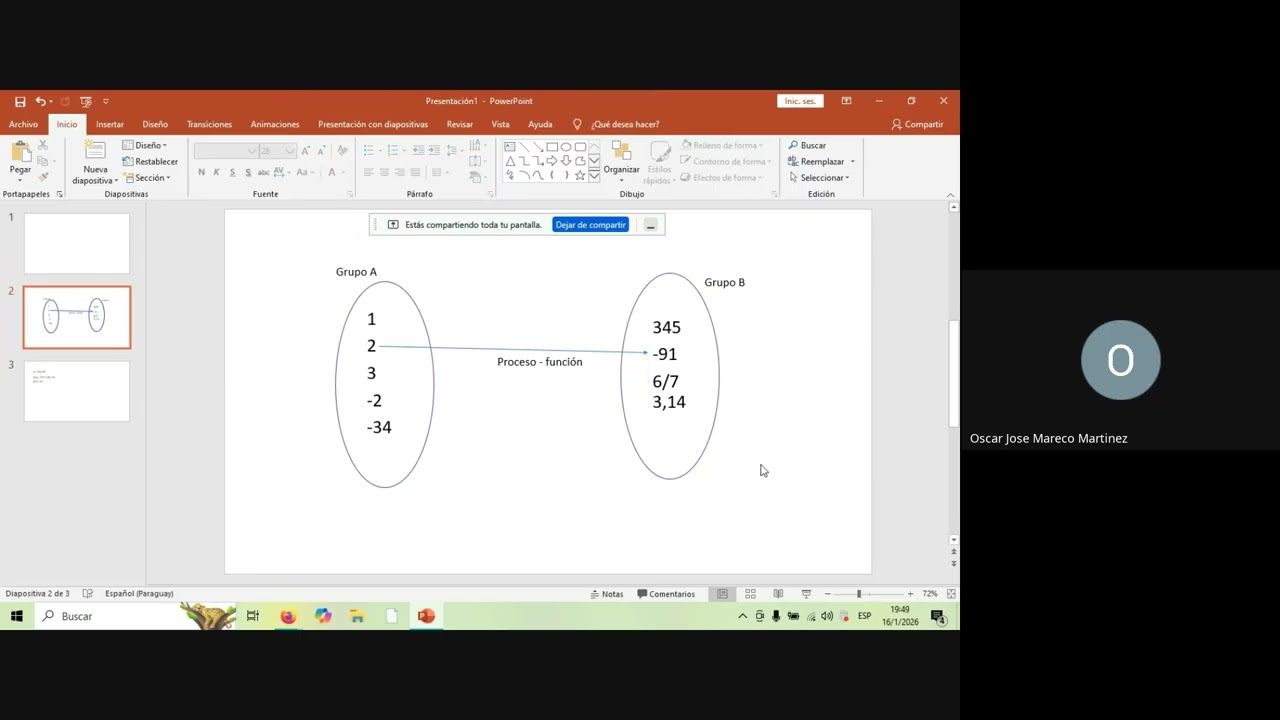Open the Archivo tab
The width and height of the screenshot is (1280, 720).
coord(23,124)
